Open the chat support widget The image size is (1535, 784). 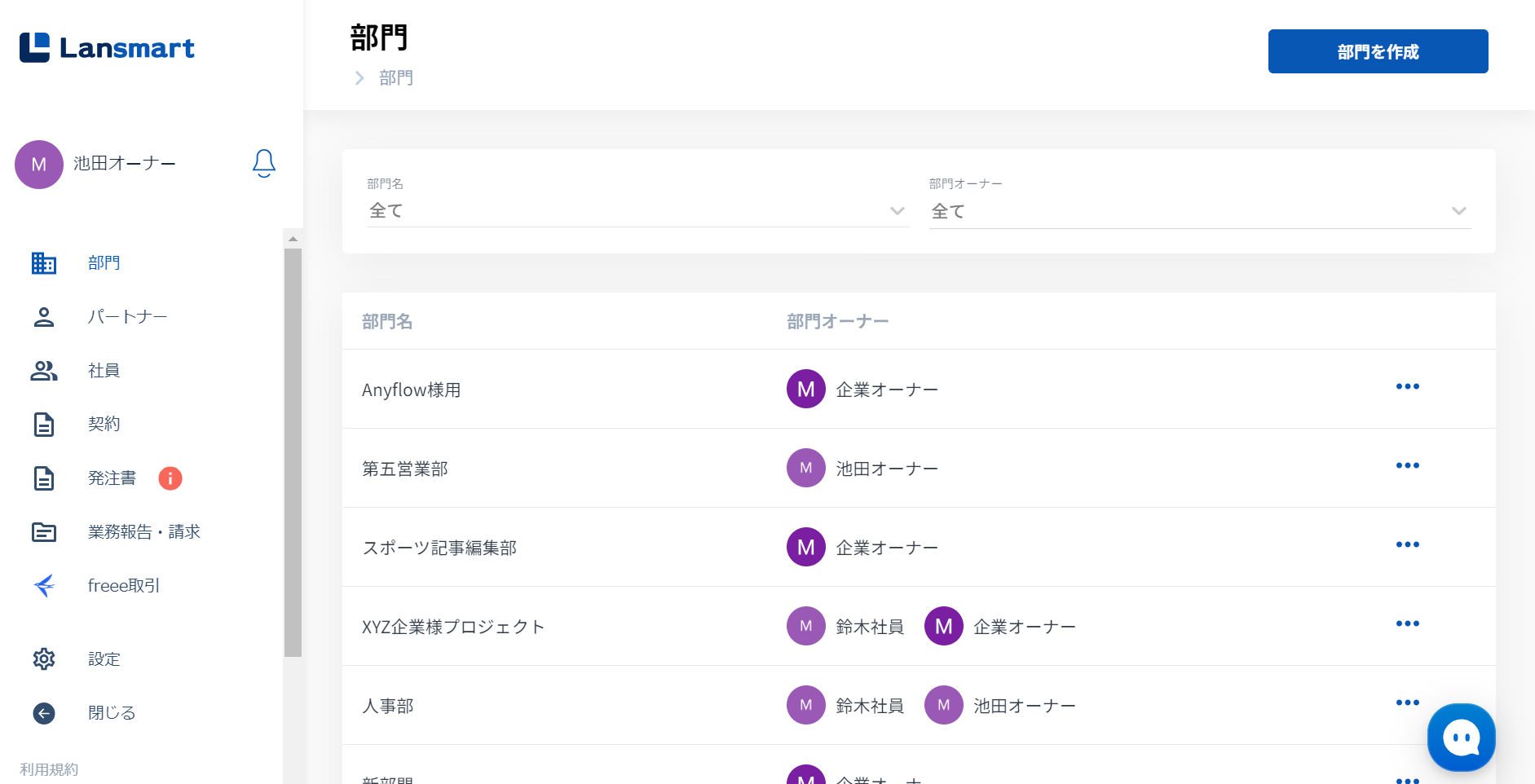point(1461,738)
